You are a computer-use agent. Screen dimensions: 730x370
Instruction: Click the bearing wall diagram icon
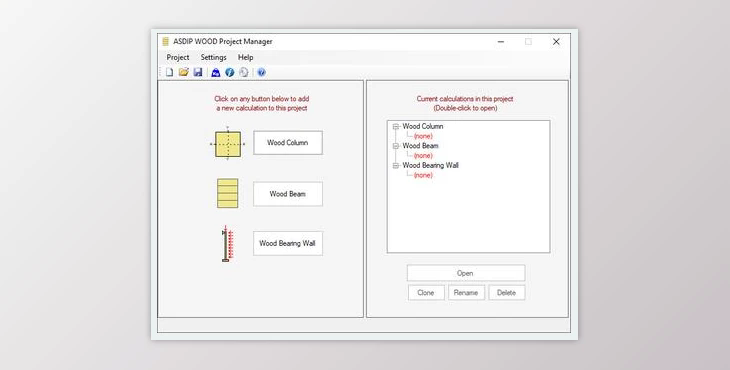coord(227,243)
